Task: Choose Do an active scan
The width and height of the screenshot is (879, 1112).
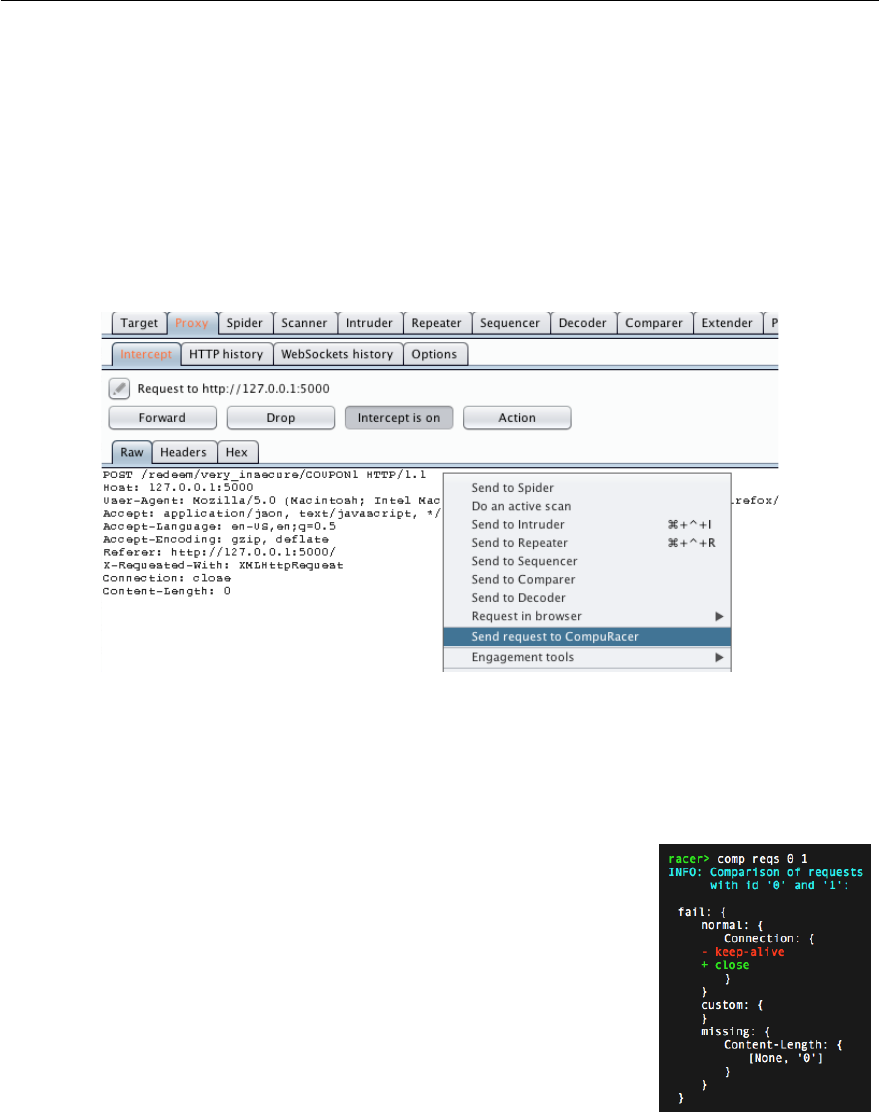Action: [587, 506]
